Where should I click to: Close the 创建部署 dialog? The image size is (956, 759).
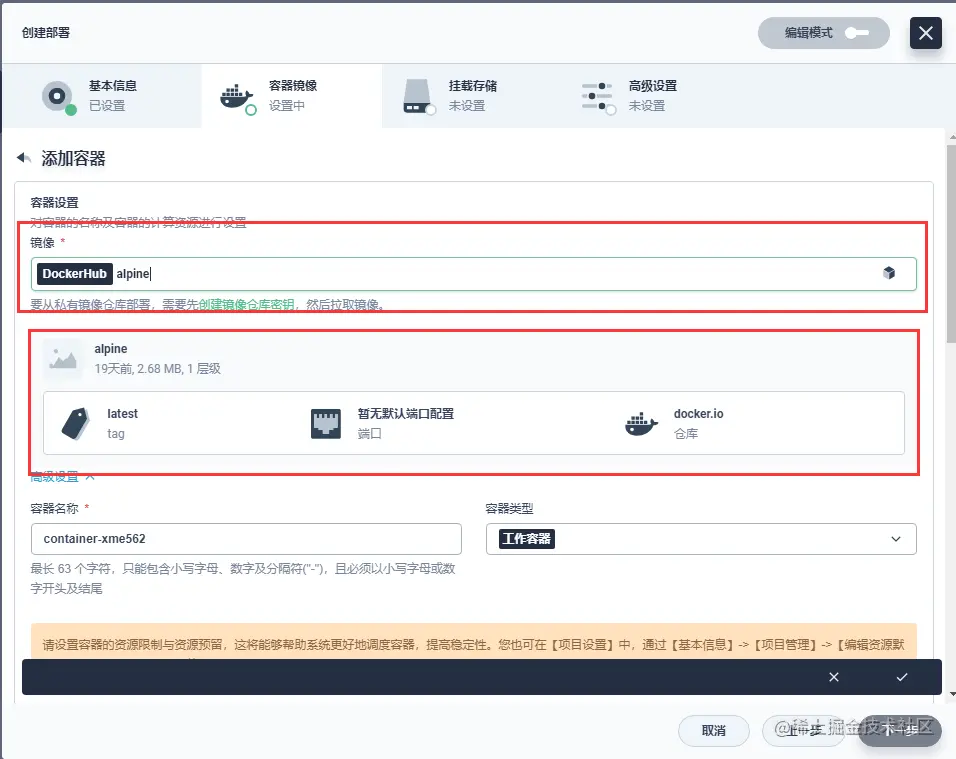pos(926,33)
